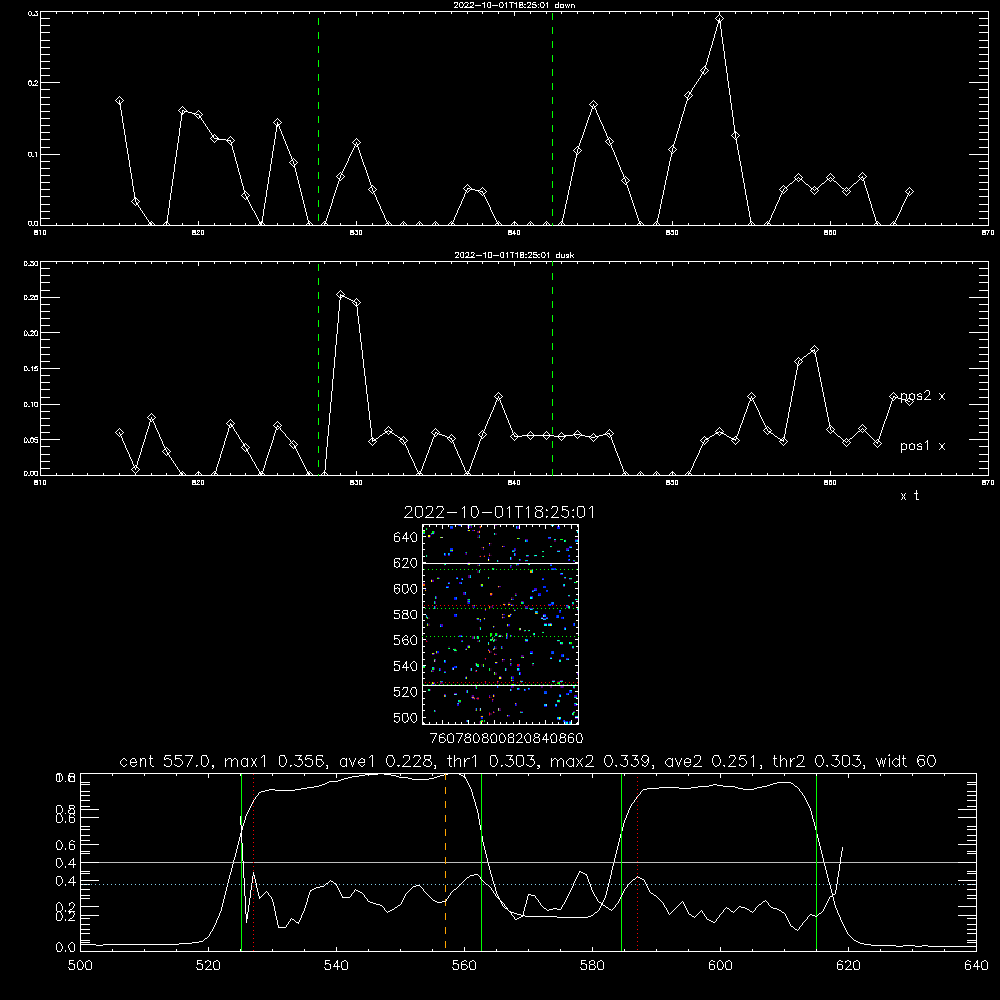
Task: Click the 600 label on the bottom plot x-axis
Action: [x=721, y=966]
